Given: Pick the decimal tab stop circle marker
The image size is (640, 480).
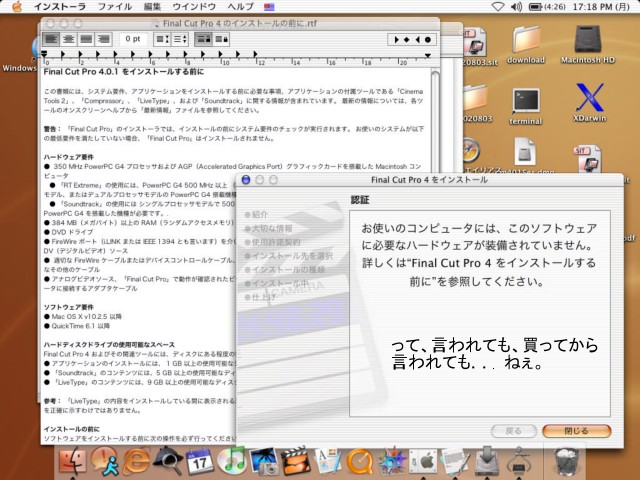Looking at the screenshot, I should click(x=428, y=40).
